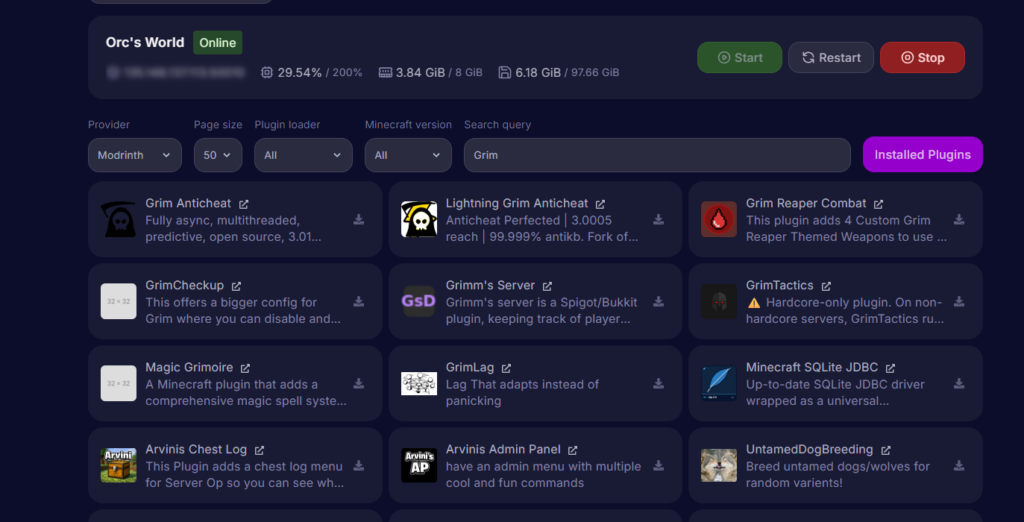Open GrimCheckup external link icon
This screenshot has height=522, width=1024.
point(236,286)
